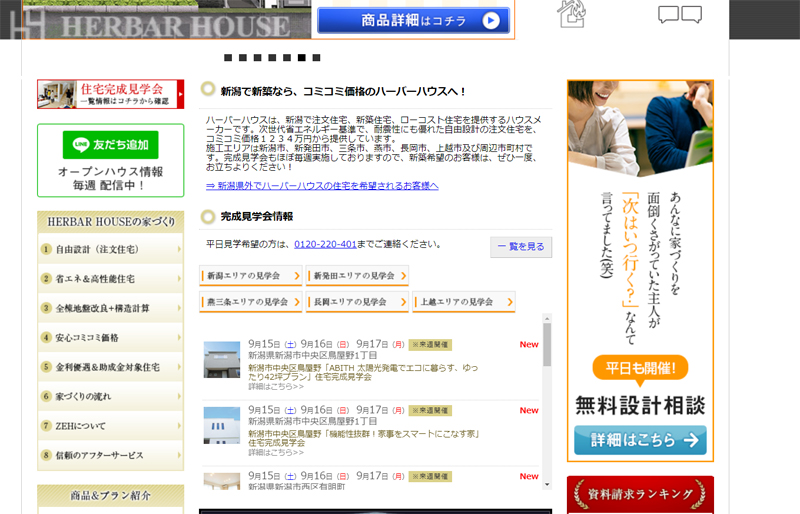Click 詳細はこちら on 無料設計相談 banner
Screen dimensions: 800x514
pos(640,440)
